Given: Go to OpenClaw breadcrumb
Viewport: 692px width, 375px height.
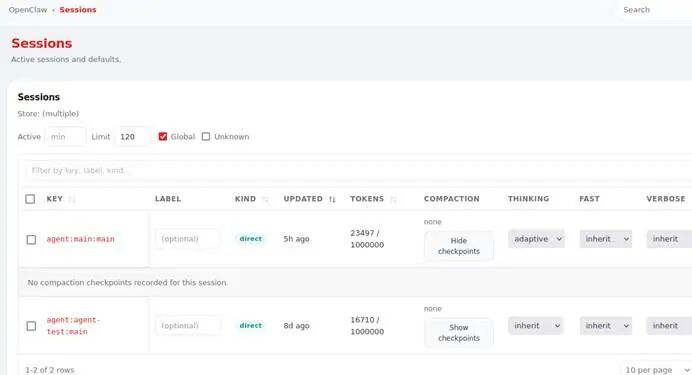Looking at the screenshot, I should point(28,10).
